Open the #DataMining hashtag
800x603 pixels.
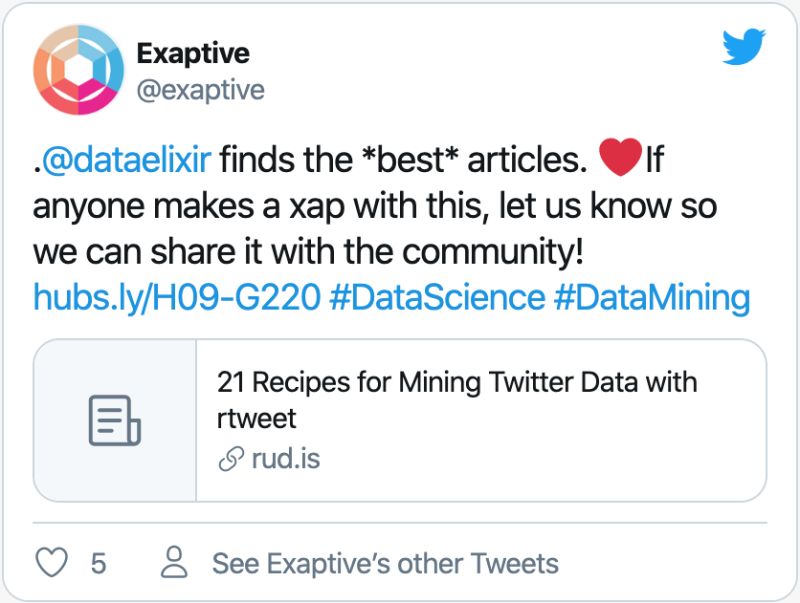651,297
